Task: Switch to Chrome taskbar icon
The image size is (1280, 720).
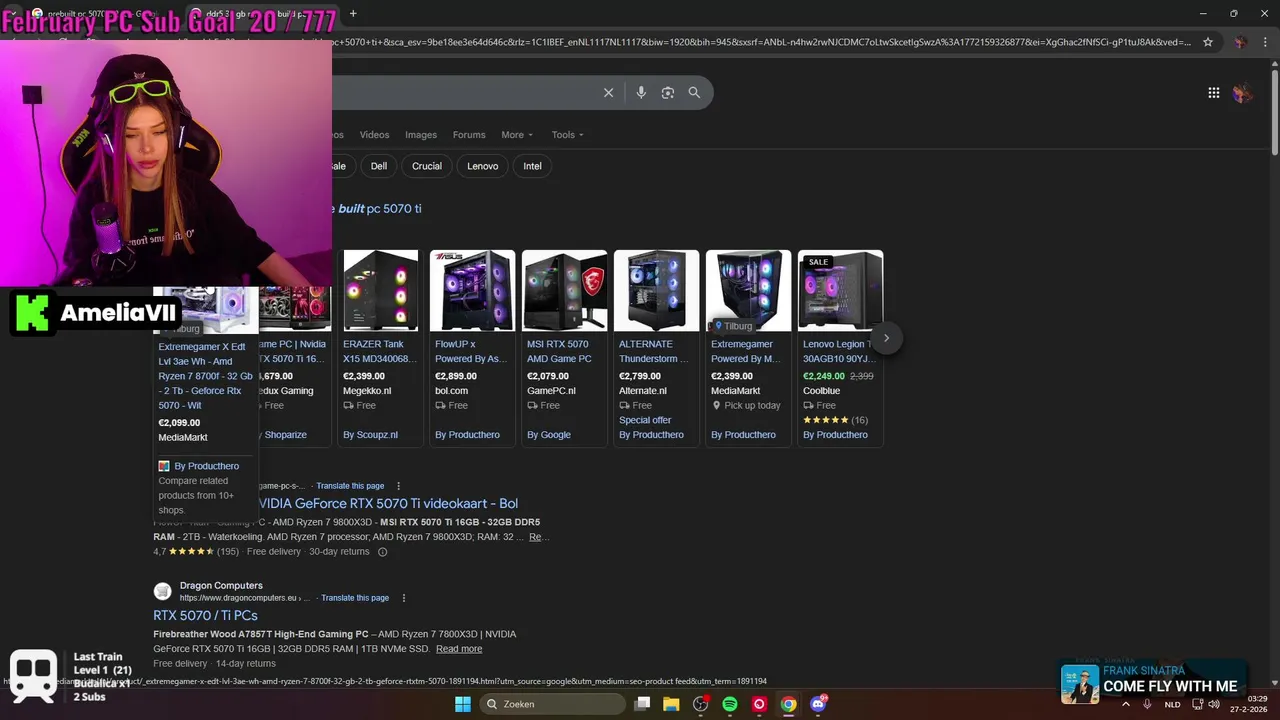Action: point(789,704)
